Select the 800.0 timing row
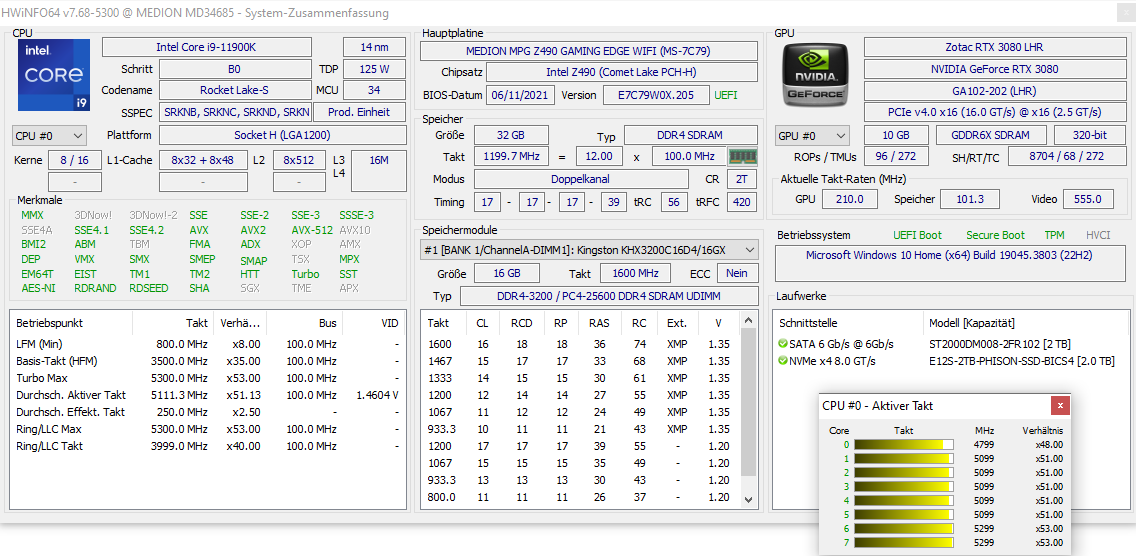This screenshot has width=1136, height=556. coord(582,497)
